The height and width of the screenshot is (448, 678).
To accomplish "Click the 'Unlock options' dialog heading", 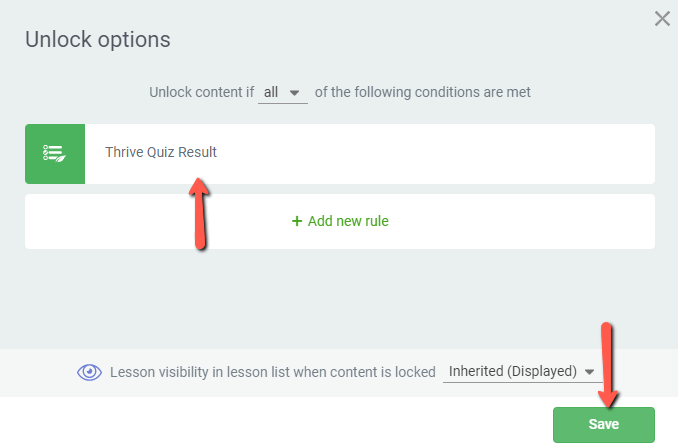I will pos(98,39).
